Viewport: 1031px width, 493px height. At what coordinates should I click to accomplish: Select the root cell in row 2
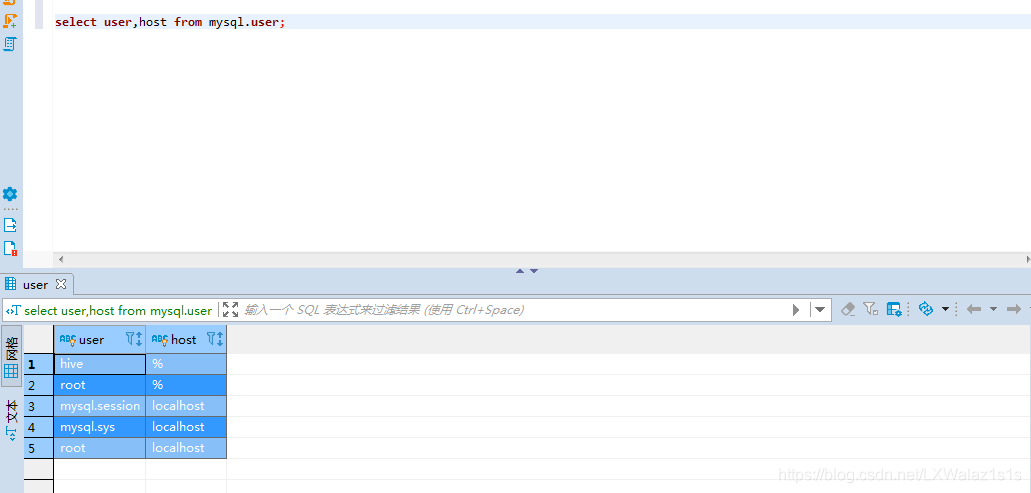99,385
